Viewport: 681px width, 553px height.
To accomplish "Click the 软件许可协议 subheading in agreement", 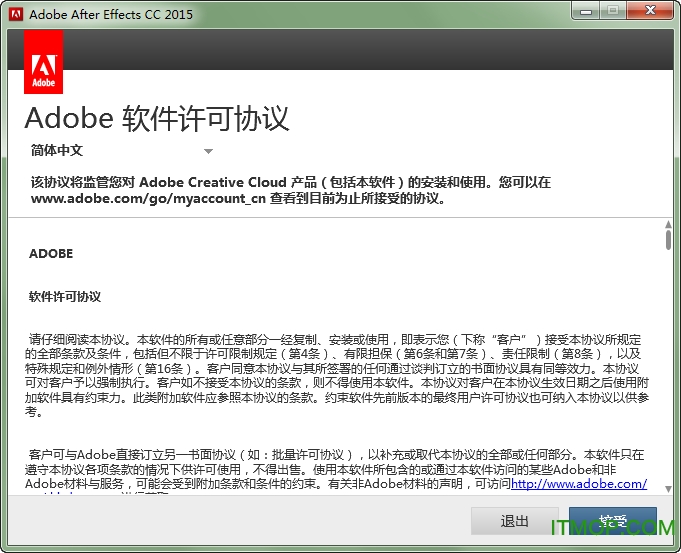I will (x=65, y=297).
